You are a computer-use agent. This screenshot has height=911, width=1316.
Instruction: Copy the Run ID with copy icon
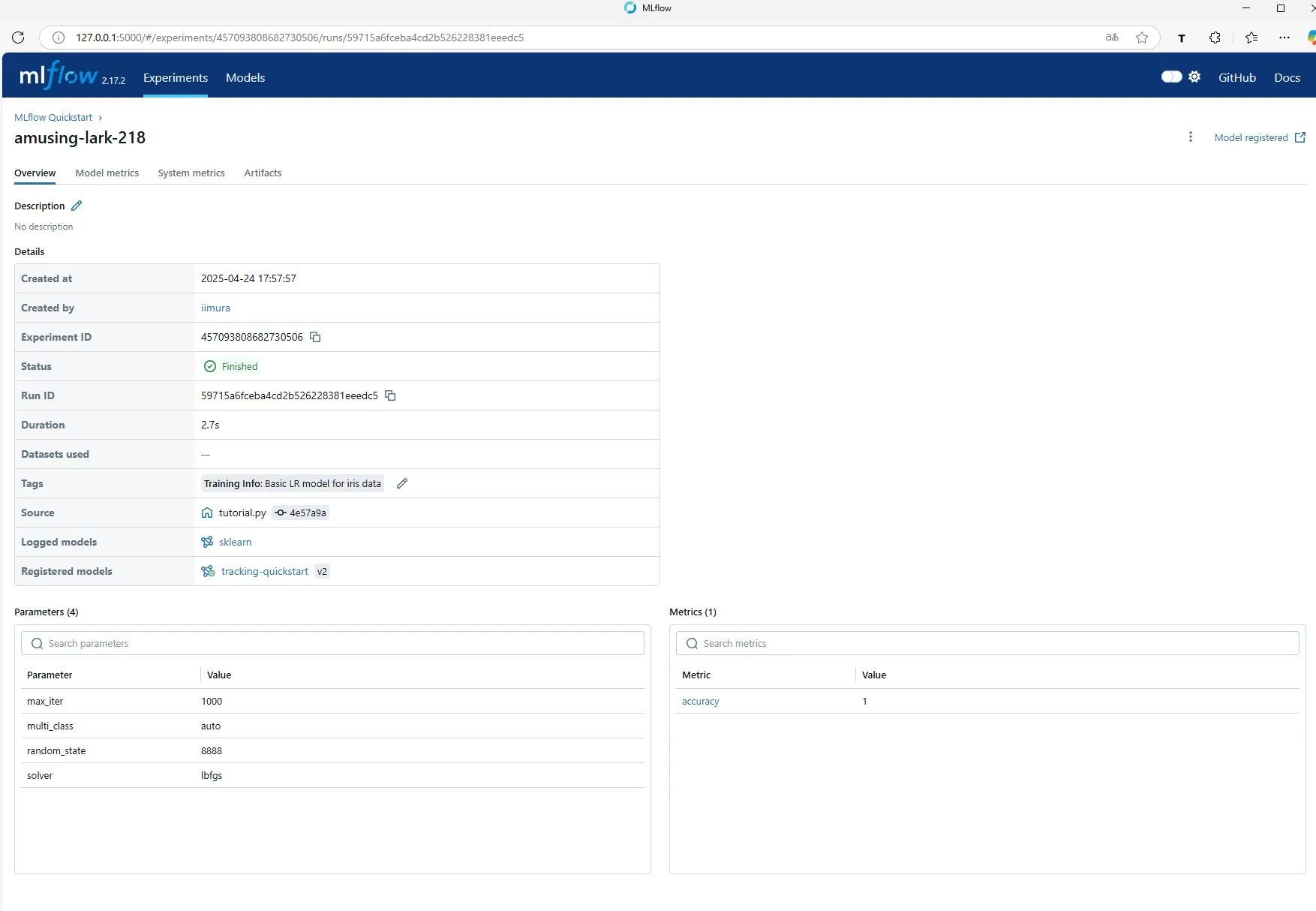click(390, 395)
